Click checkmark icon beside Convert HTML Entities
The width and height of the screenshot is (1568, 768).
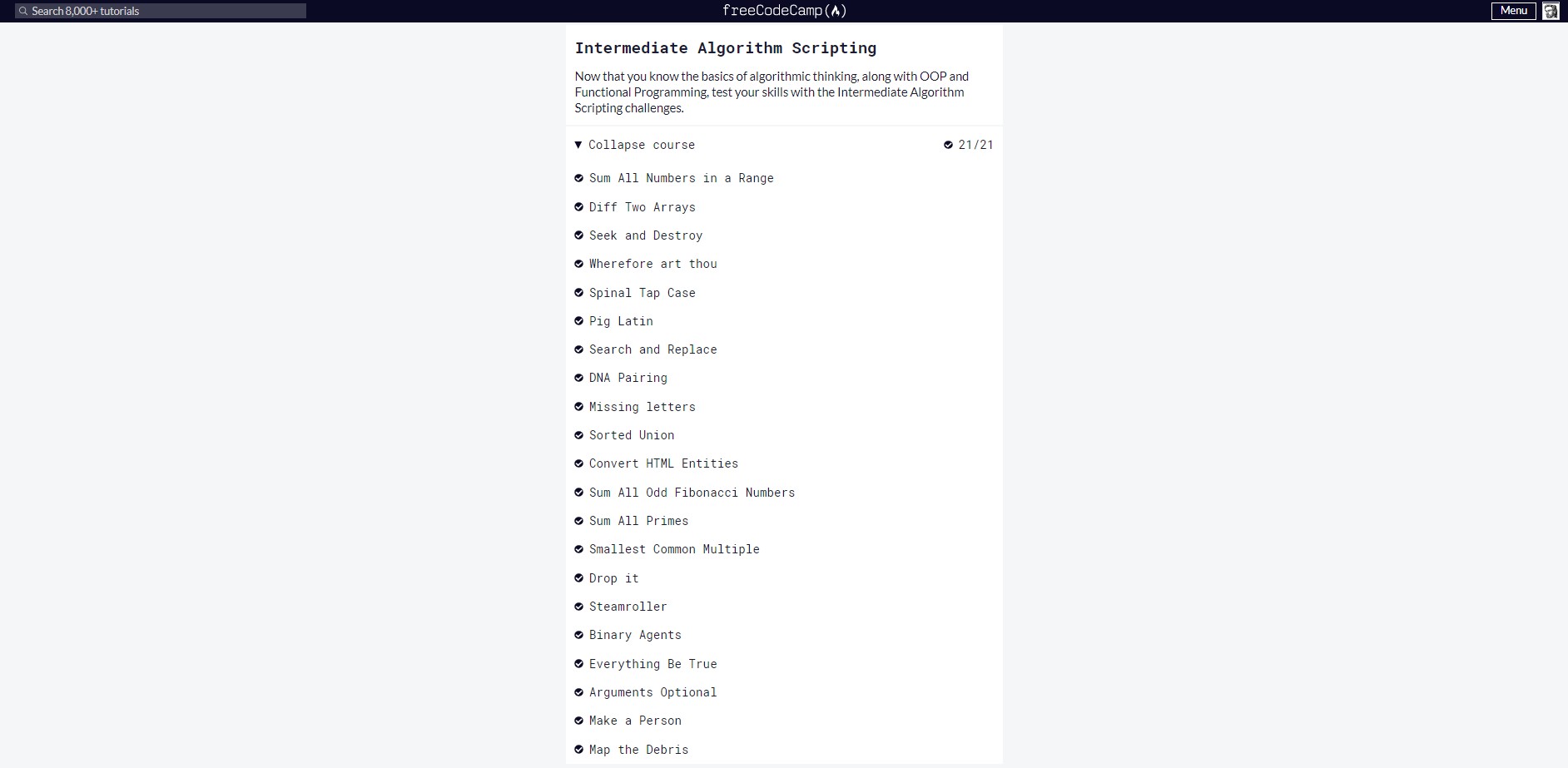pos(578,463)
